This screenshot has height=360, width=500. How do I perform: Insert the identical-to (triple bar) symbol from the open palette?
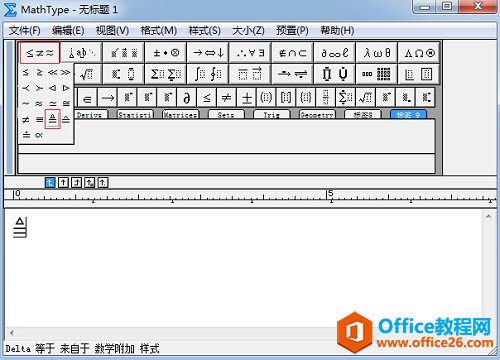tap(39, 119)
